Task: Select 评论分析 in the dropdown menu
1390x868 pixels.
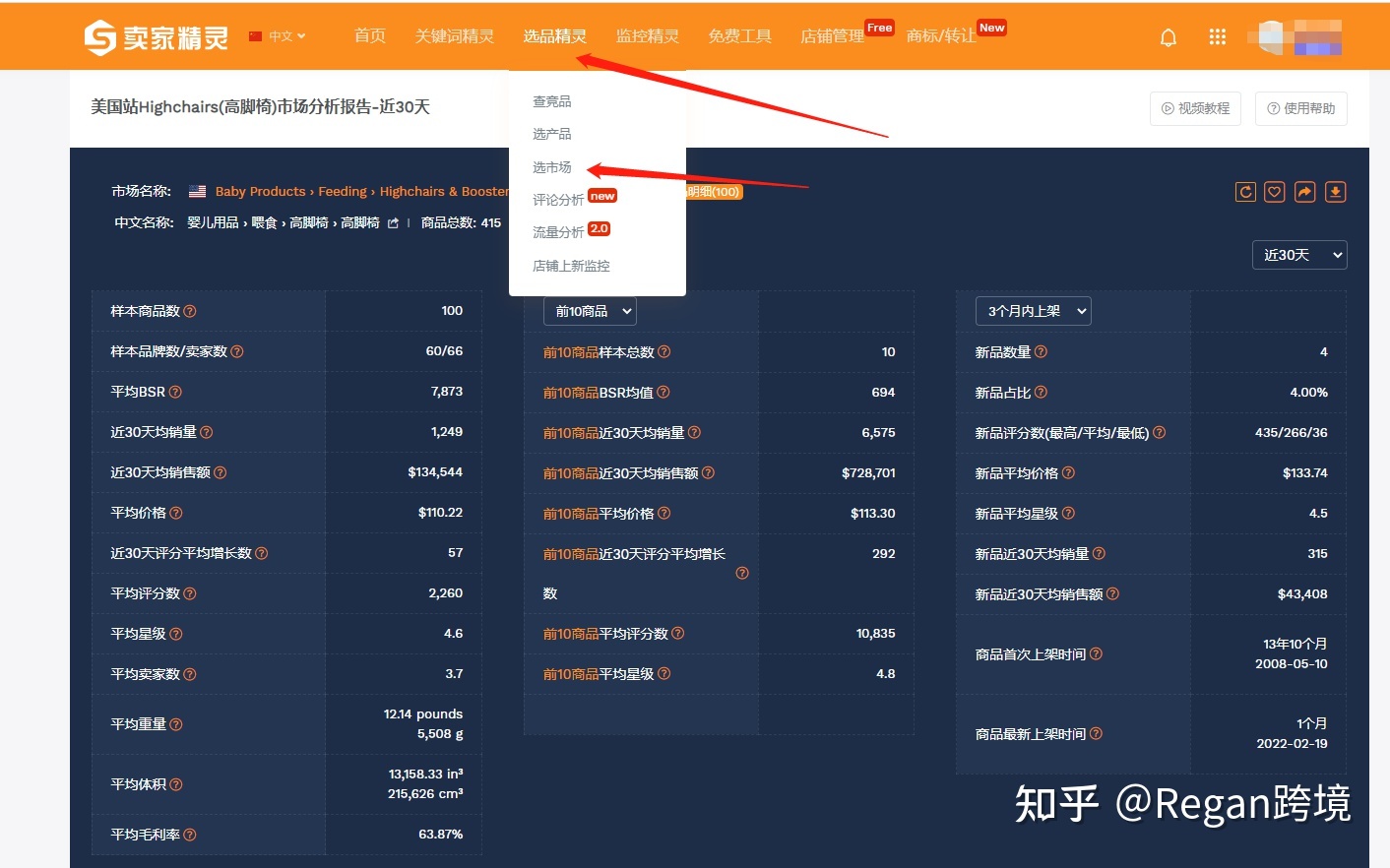Action: coord(558,200)
